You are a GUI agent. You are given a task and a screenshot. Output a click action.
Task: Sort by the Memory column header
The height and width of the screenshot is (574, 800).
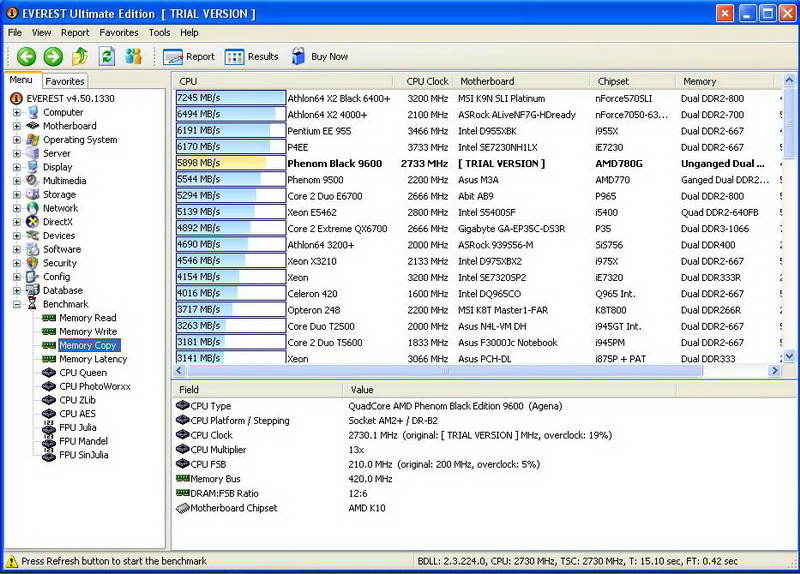[x=725, y=81]
